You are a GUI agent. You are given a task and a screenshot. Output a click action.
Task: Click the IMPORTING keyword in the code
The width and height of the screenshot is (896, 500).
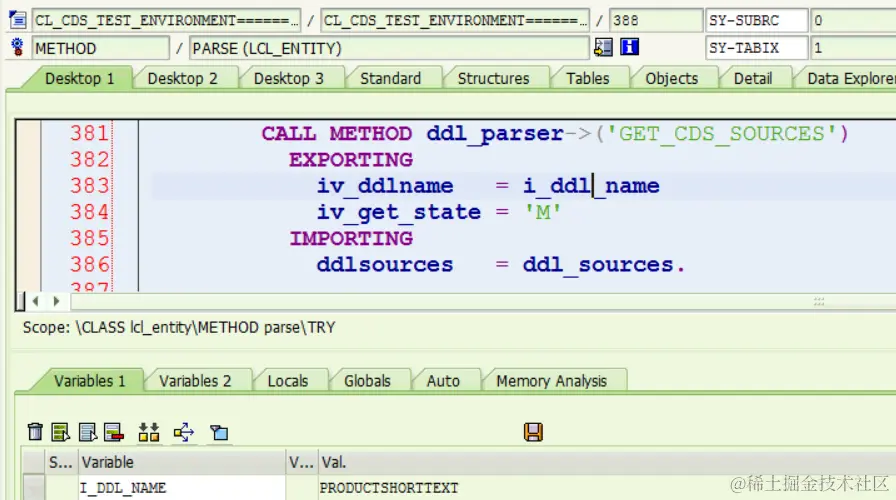pyautogui.click(x=351, y=239)
